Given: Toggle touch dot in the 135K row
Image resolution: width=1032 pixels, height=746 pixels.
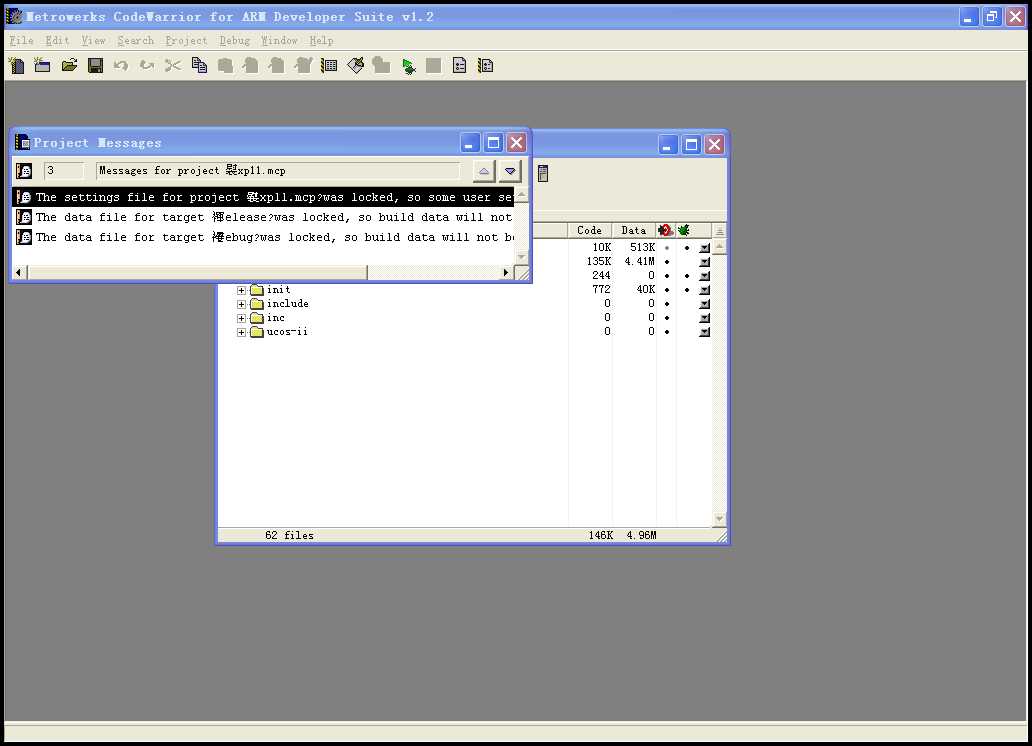Looking at the screenshot, I should point(667,262).
